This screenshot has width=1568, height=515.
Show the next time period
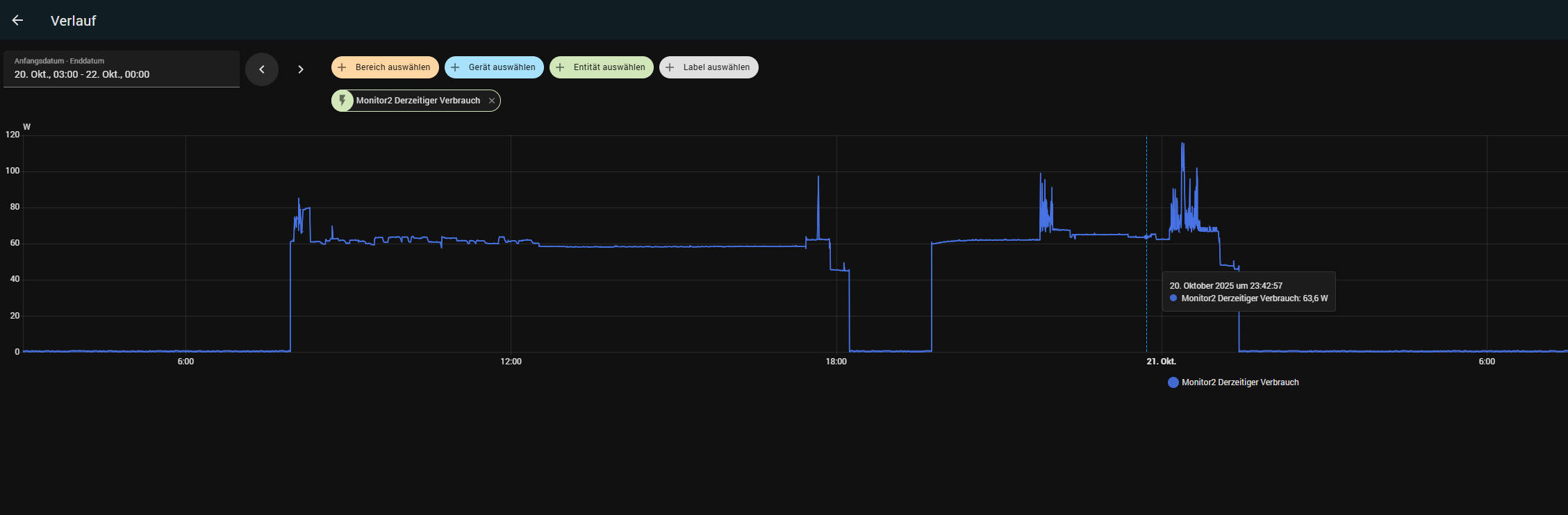click(x=300, y=69)
